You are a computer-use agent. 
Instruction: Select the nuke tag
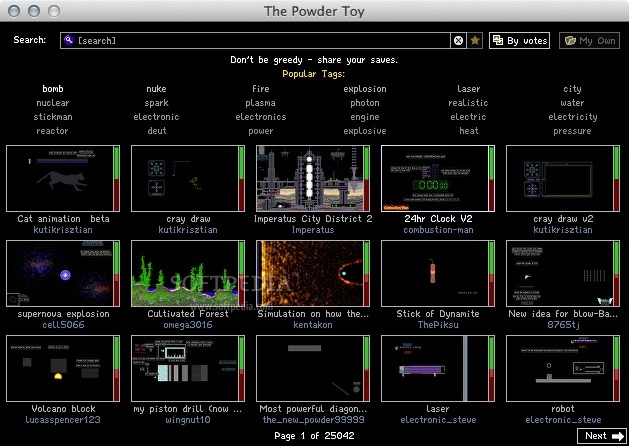coord(156,89)
